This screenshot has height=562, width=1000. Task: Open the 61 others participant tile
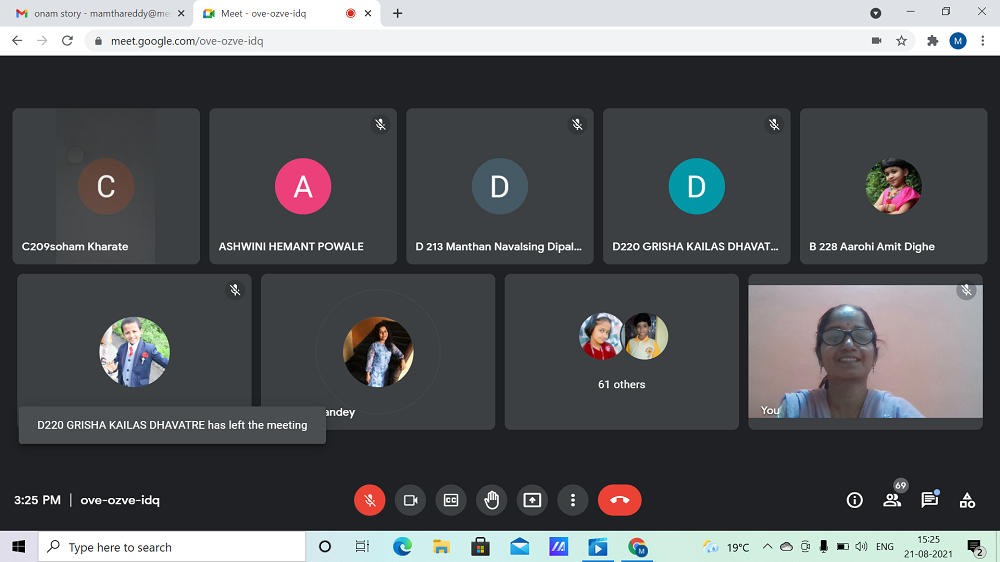(x=621, y=352)
